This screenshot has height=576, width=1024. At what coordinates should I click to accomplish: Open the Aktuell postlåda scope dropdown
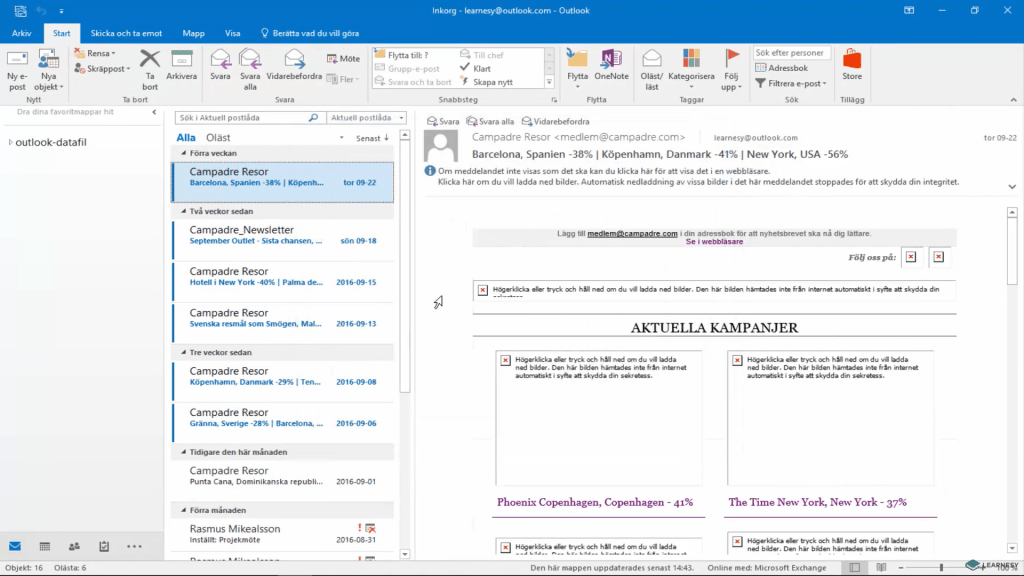coord(366,118)
